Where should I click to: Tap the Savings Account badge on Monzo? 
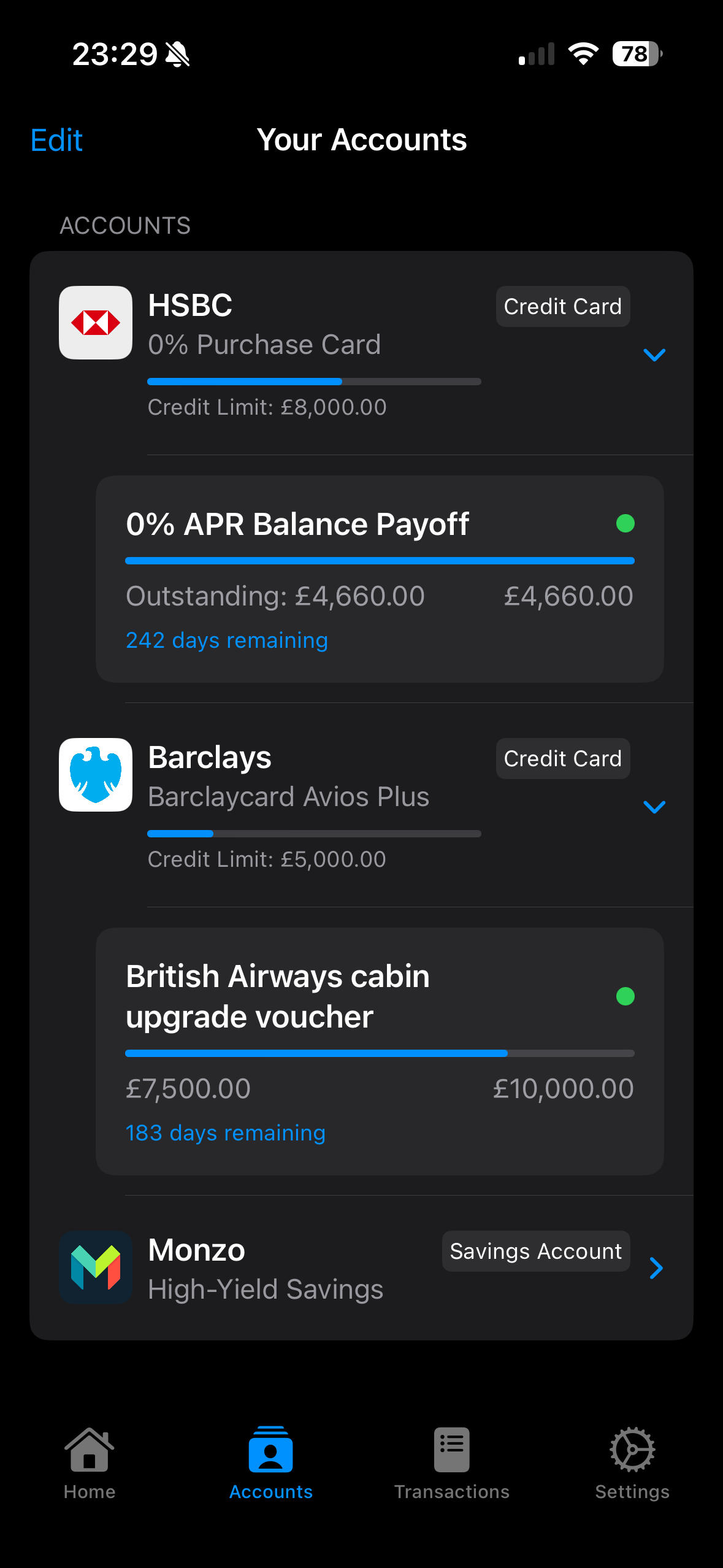[x=535, y=1251]
